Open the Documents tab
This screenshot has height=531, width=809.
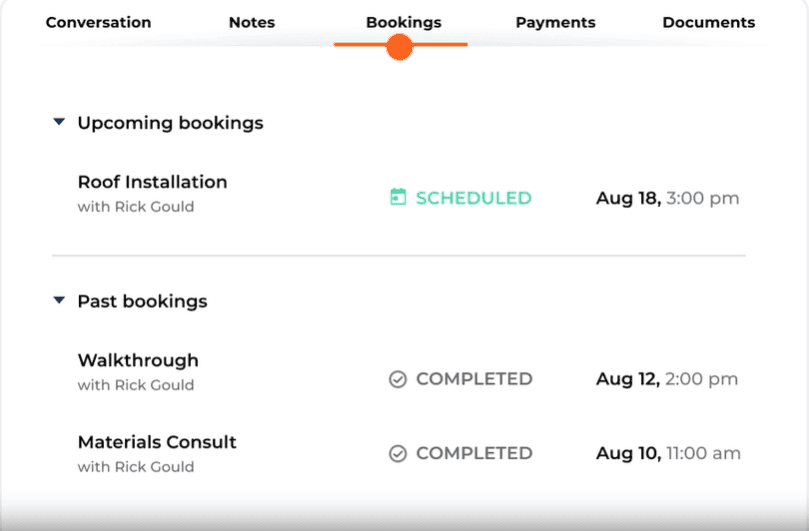pos(708,22)
